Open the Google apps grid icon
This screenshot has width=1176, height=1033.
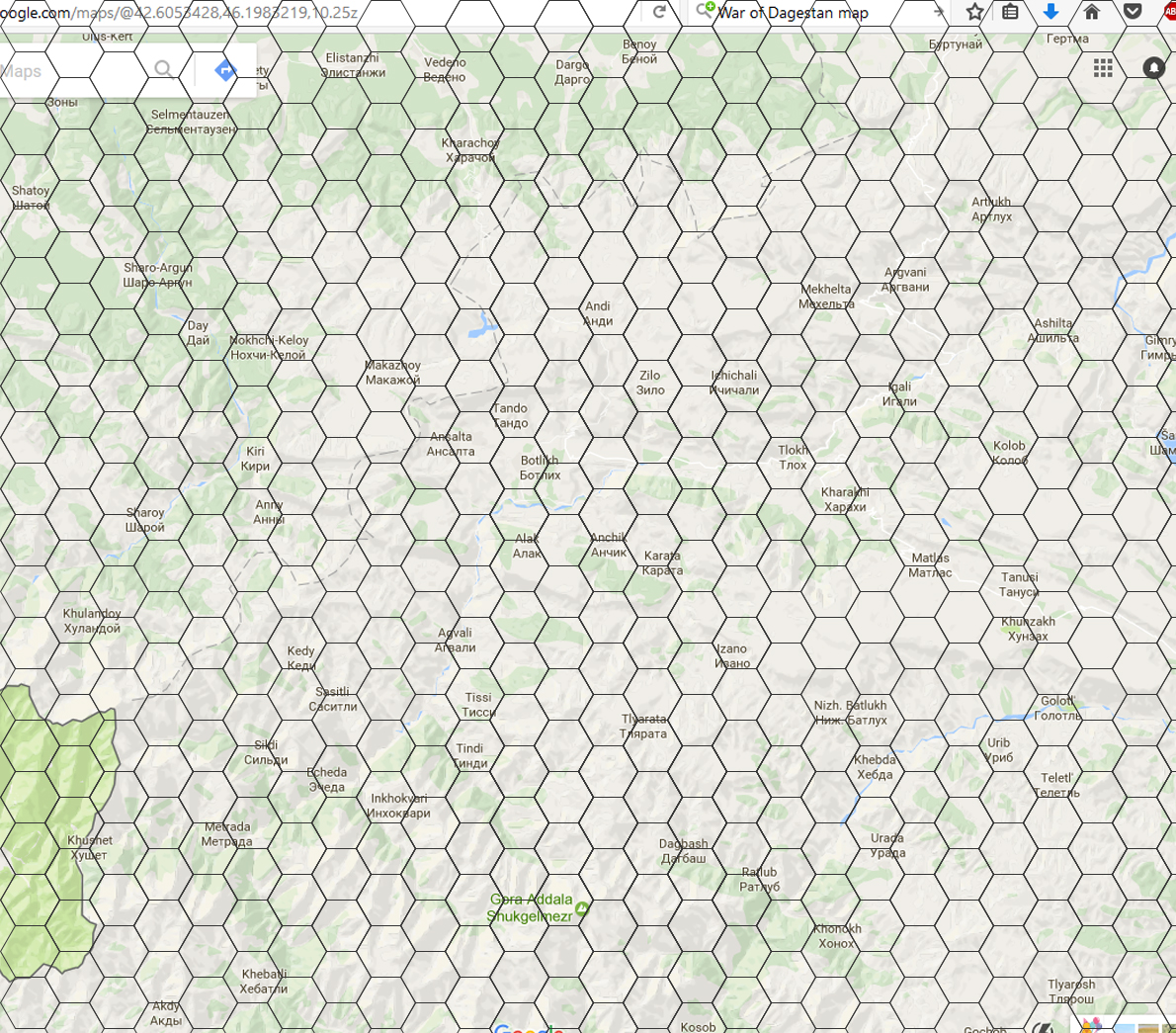point(1103,68)
